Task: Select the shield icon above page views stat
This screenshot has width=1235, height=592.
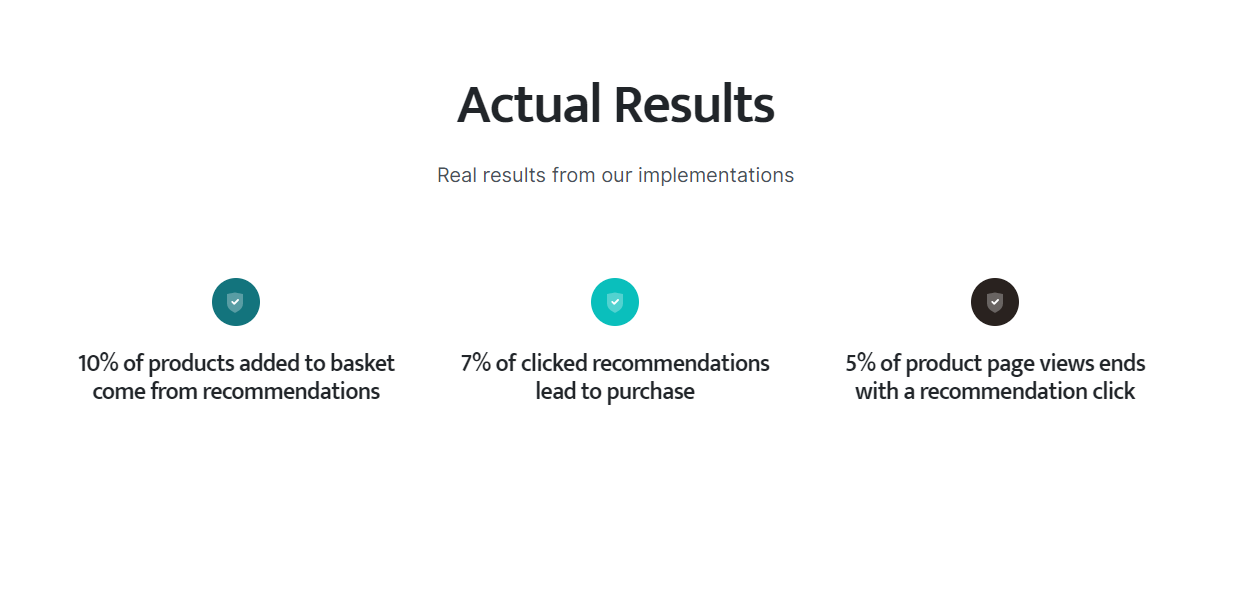Action: tap(995, 302)
